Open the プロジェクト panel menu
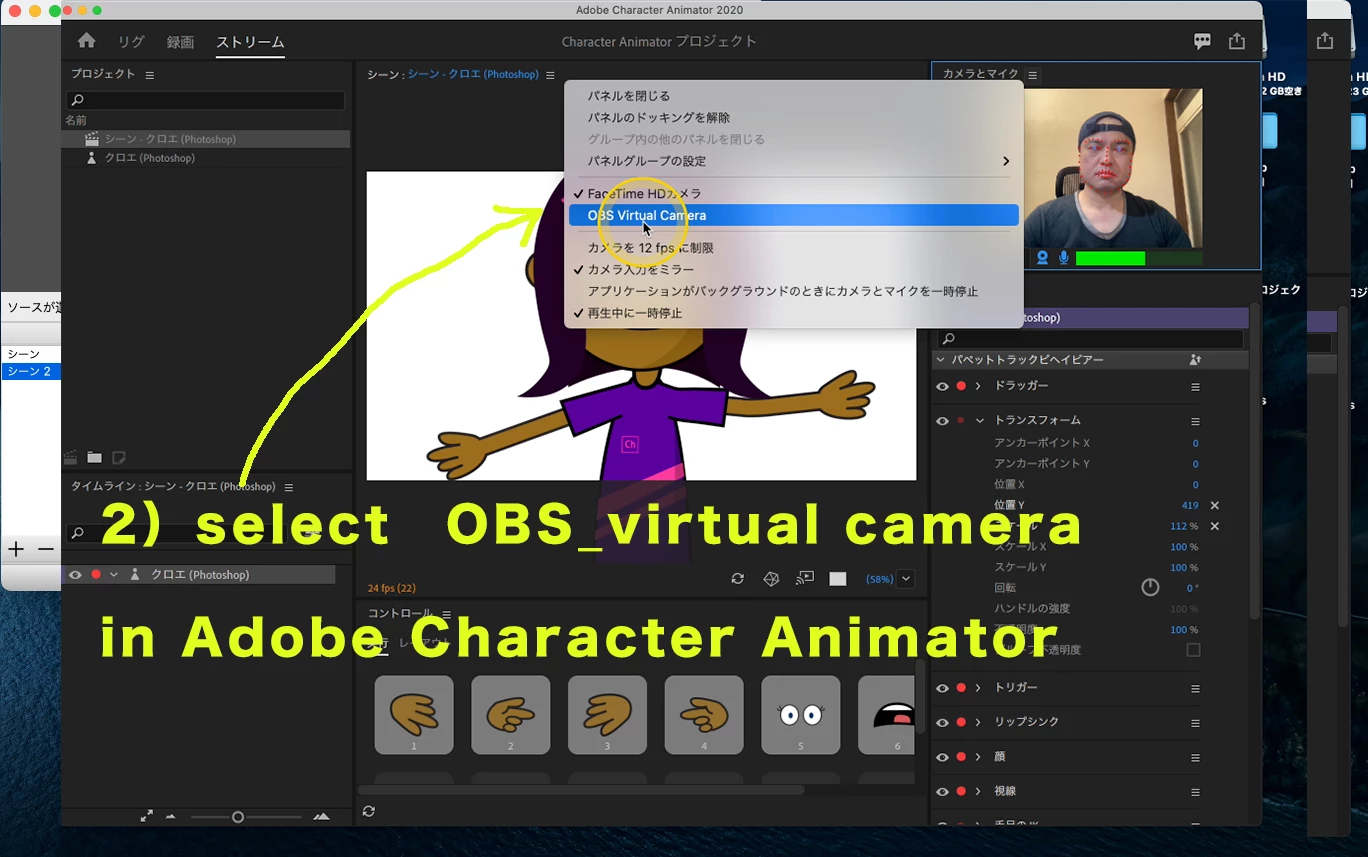The image size is (1368, 857). [x=150, y=75]
